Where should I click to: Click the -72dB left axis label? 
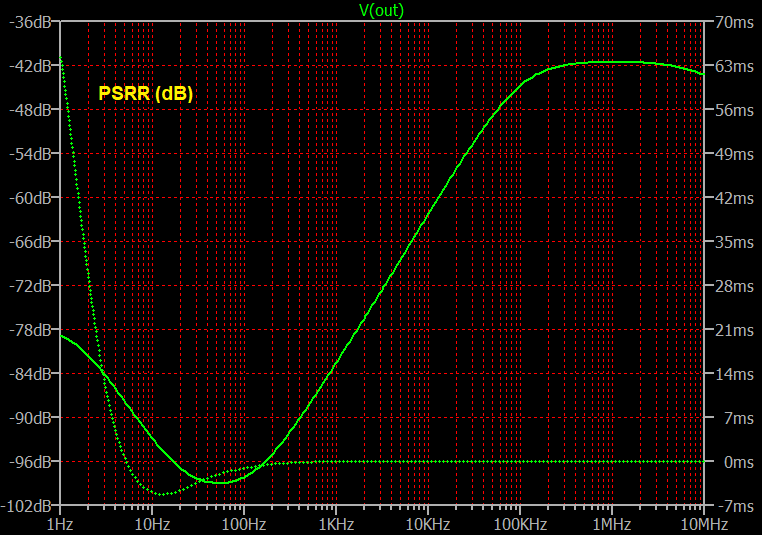(30, 286)
